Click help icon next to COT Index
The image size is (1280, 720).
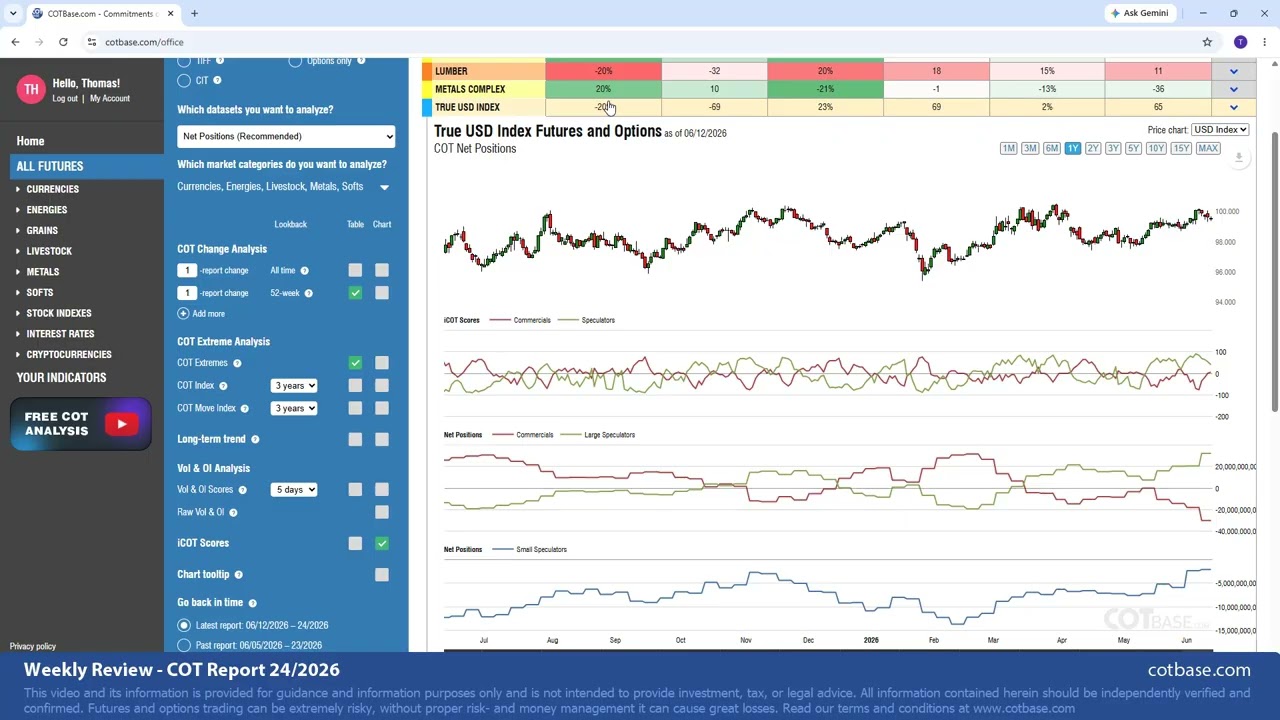point(223,386)
